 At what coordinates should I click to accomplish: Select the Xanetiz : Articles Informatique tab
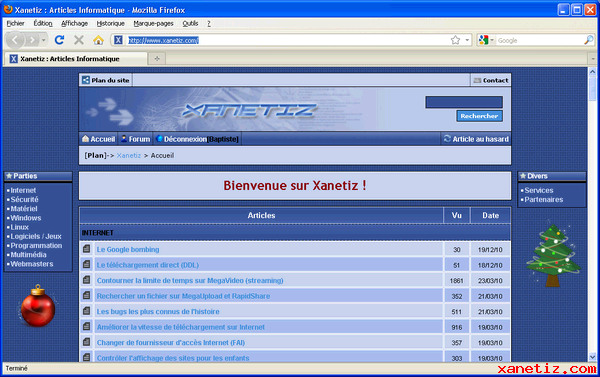[x=75, y=59]
